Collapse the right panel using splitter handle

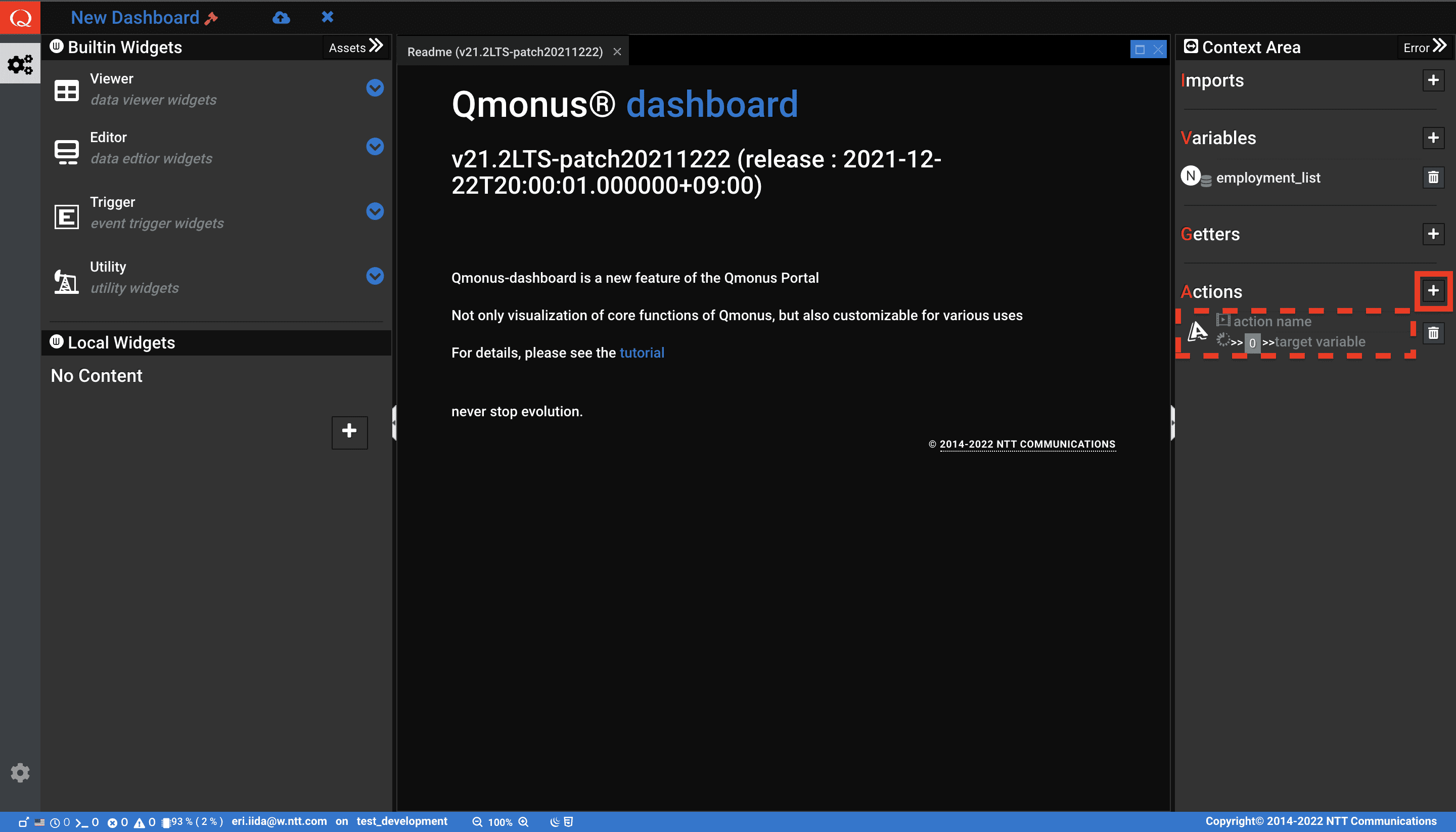point(1172,423)
